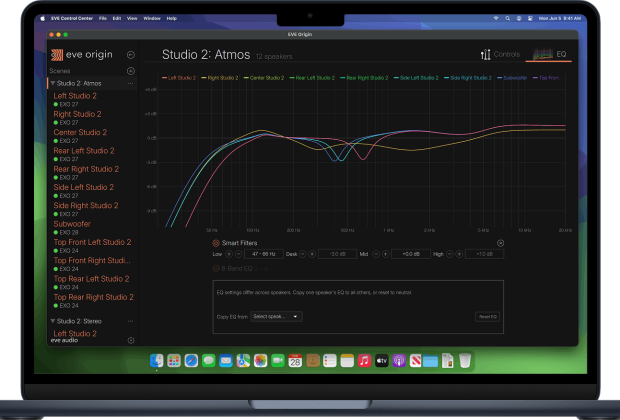Screen dimensions: 620x420
Task: Toggle Side Left Studio 2 curve in legend
Action: (x=416, y=78)
